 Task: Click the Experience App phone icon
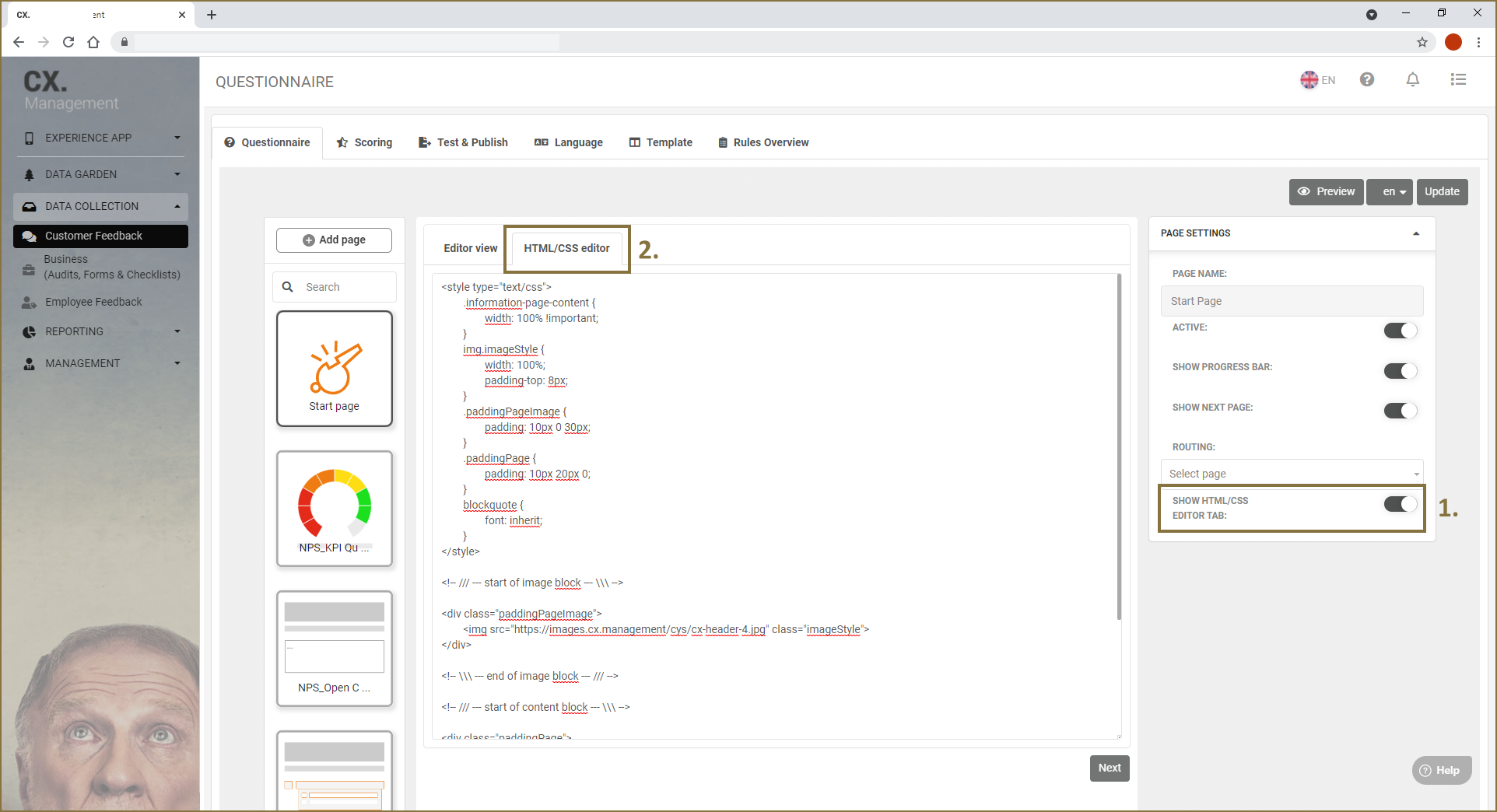tap(30, 138)
